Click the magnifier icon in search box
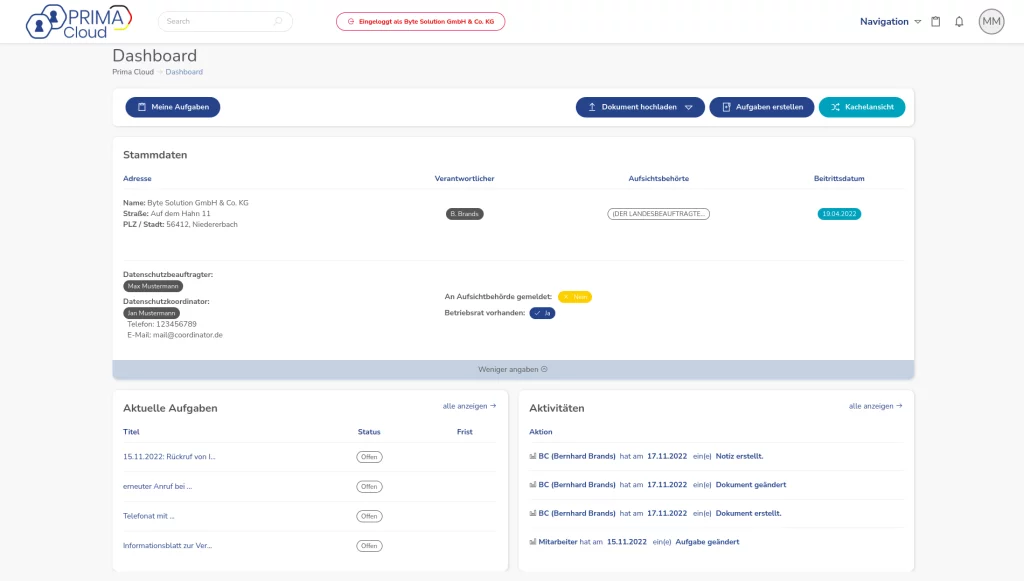 (x=278, y=21)
